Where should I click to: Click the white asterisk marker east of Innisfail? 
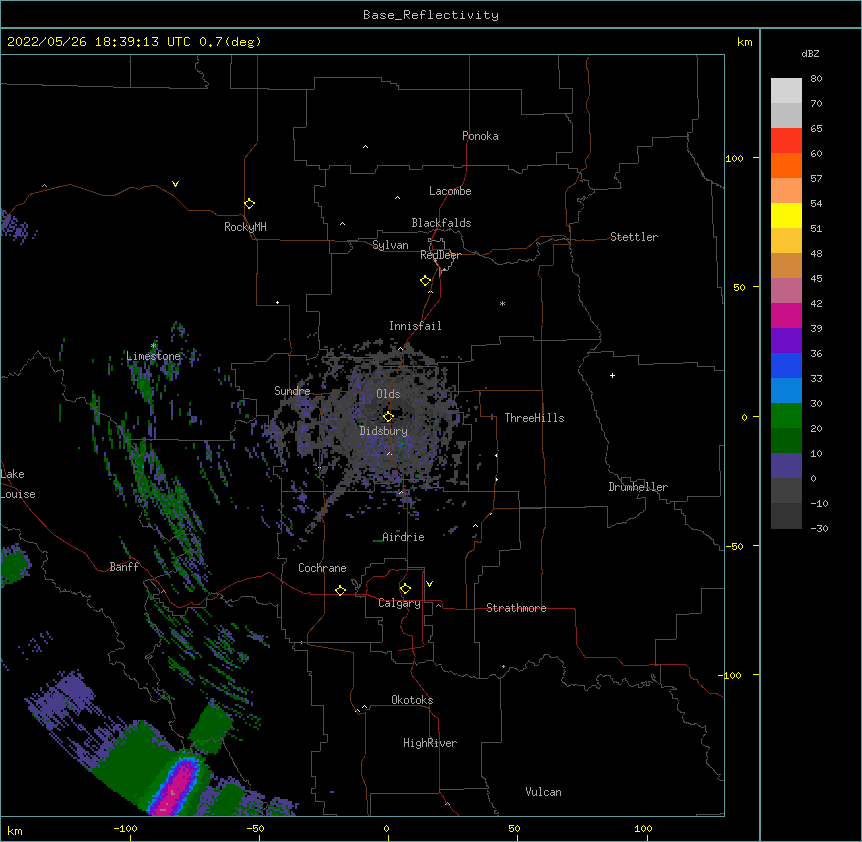[x=502, y=303]
